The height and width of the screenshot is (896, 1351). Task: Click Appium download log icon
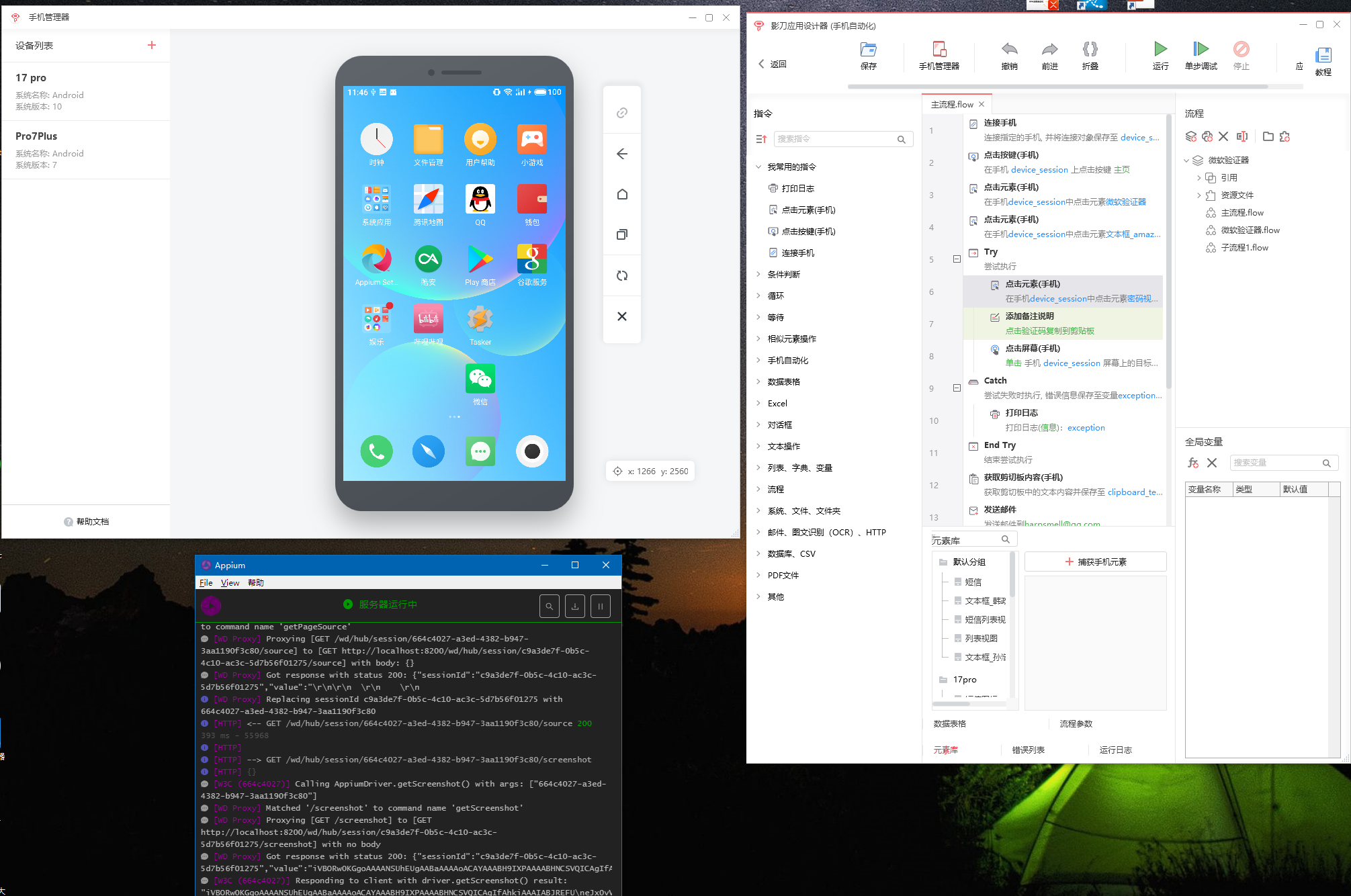pyautogui.click(x=574, y=606)
